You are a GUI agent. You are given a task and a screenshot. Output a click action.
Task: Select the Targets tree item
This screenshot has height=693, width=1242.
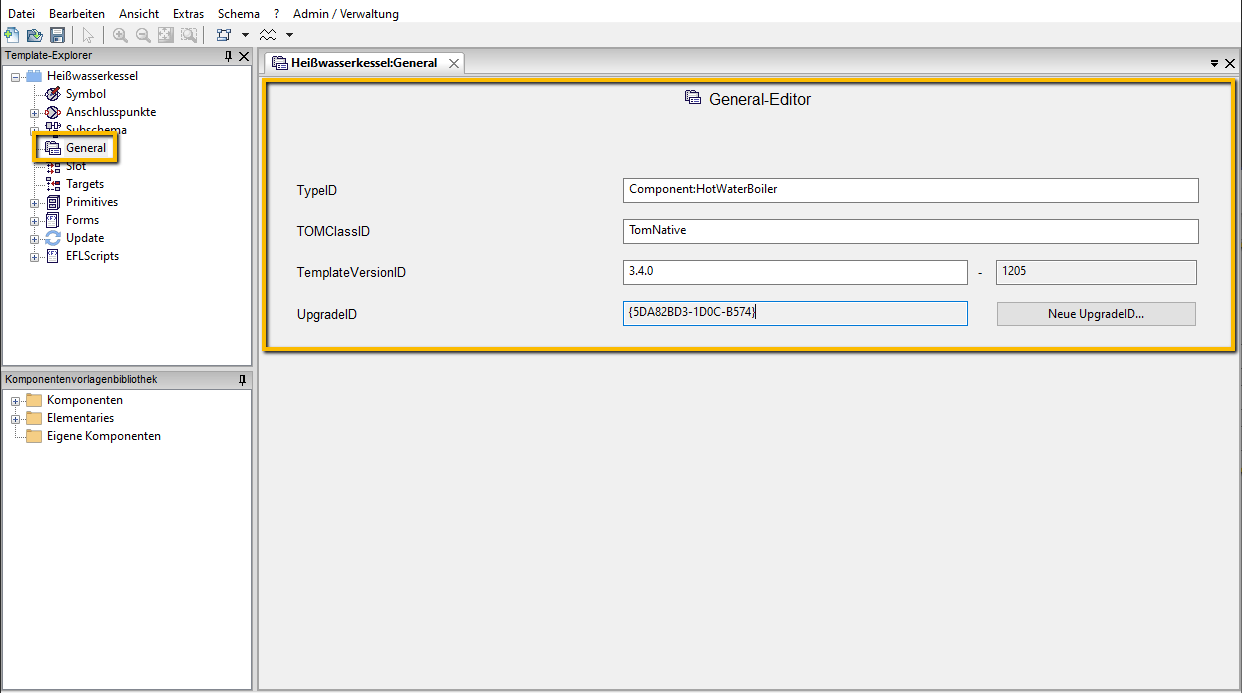(x=85, y=184)
